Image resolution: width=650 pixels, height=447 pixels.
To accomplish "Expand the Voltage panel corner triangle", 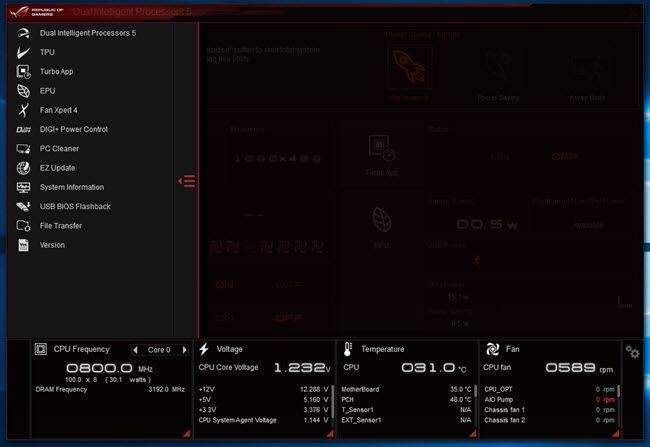I will tap(330, 433).
